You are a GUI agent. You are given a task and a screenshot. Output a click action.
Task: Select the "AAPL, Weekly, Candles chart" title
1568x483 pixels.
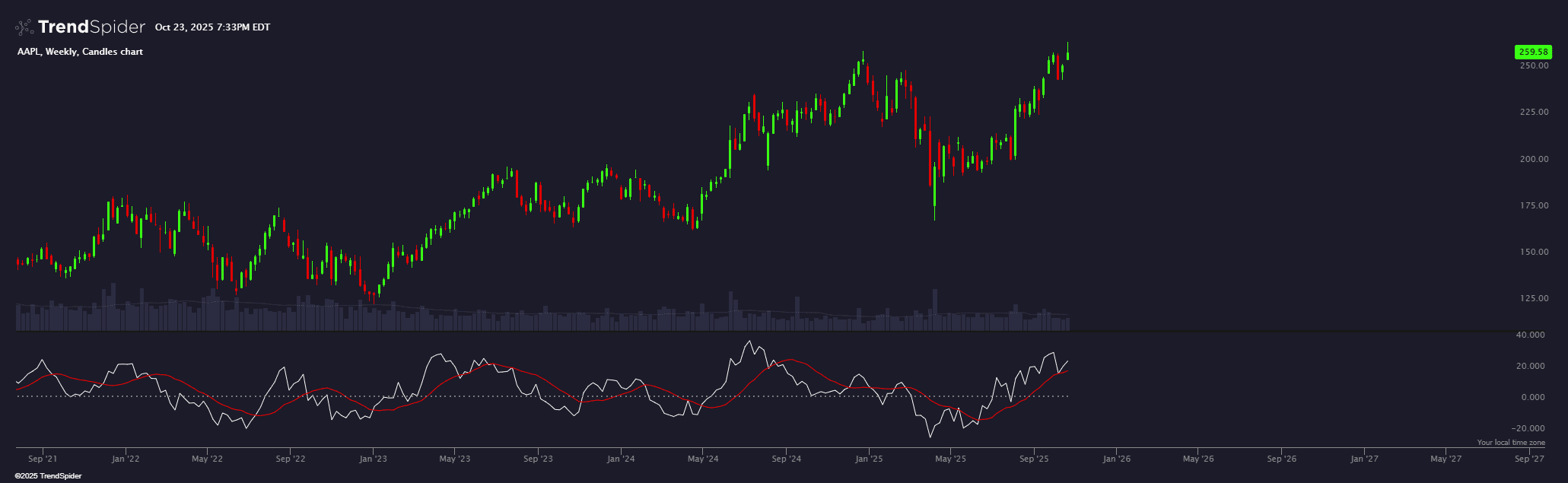[80, 52]
